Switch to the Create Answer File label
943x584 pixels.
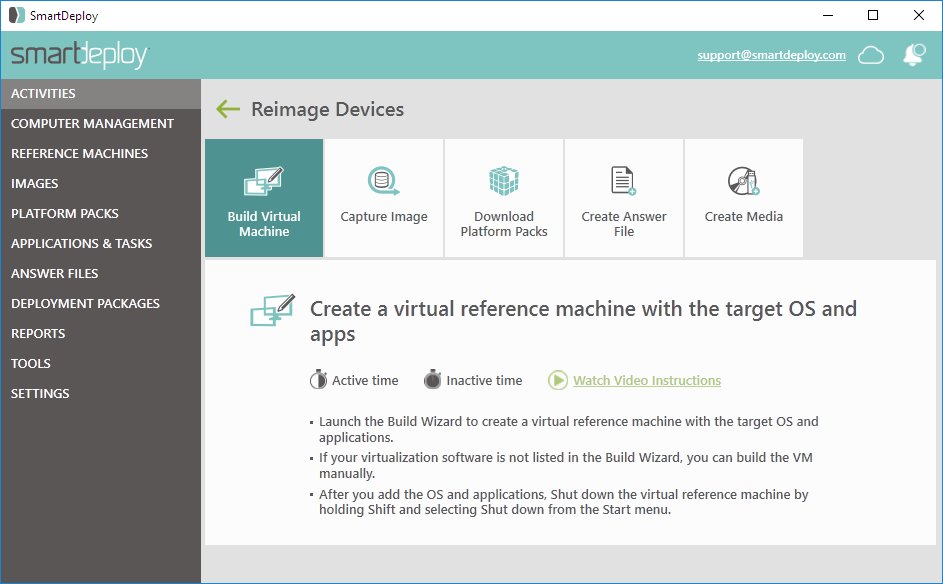click(624, 224)
